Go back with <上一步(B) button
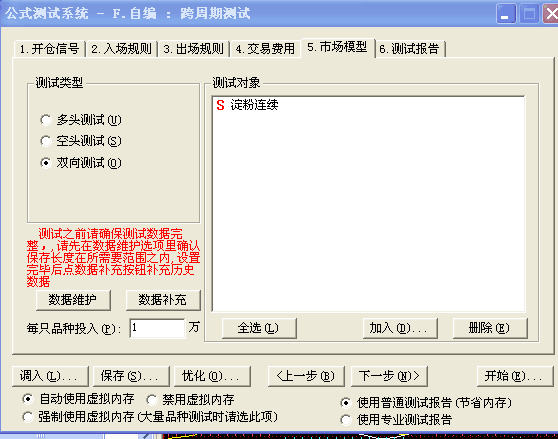558x439 pixels. pos(306,376)
